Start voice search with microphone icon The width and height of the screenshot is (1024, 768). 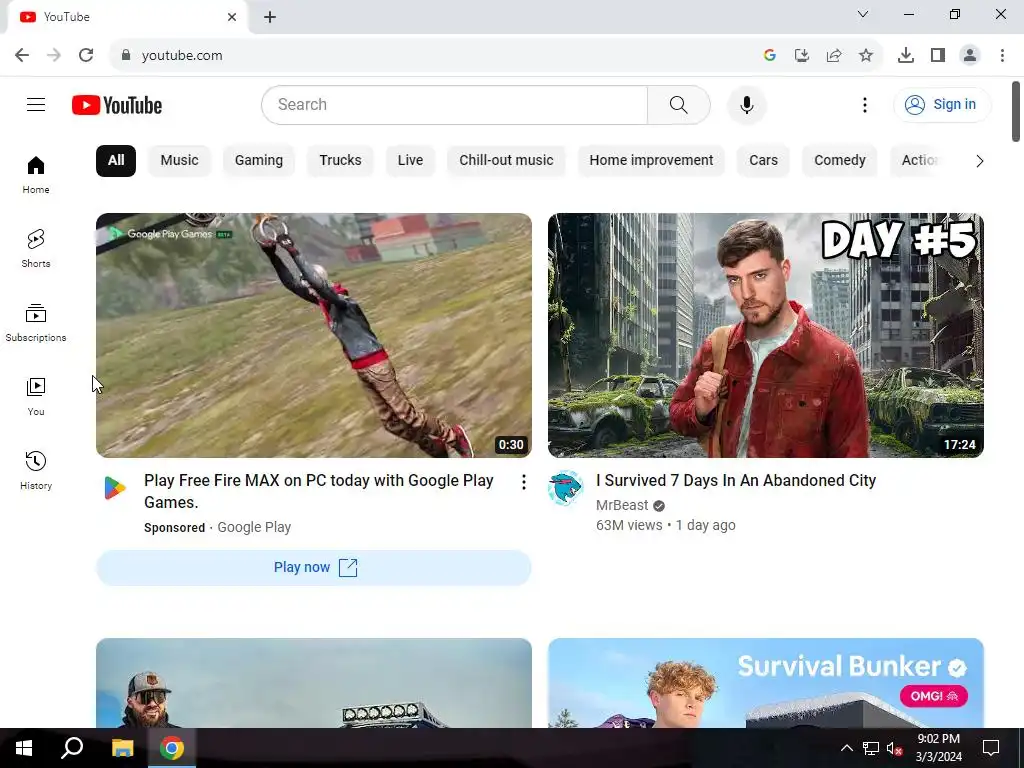click(x=746, y=104)
